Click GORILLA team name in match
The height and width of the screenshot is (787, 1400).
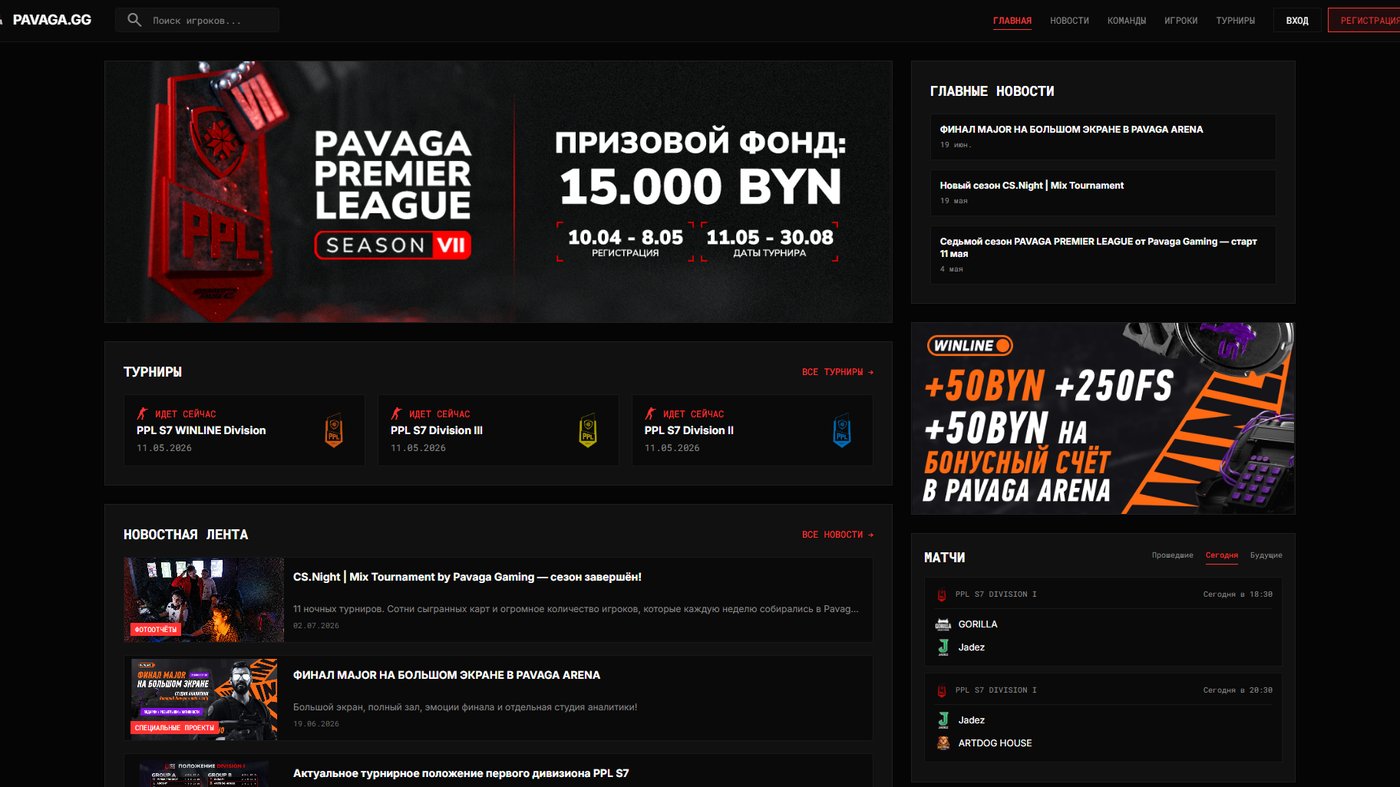pyautogui.click(x=978, y=624)
